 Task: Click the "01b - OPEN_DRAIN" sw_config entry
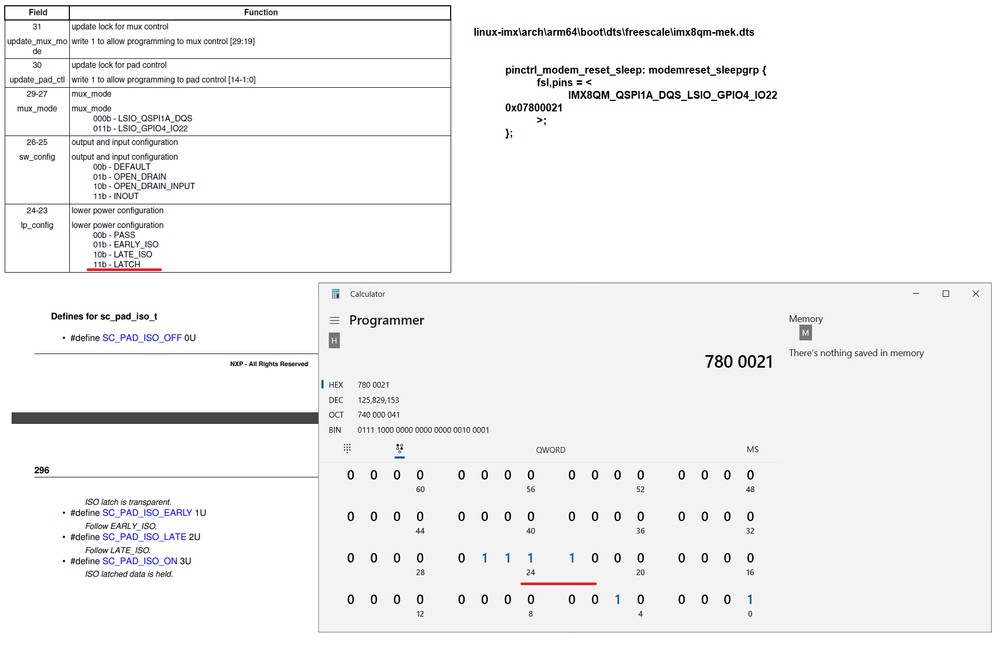[x=129, y=176]
